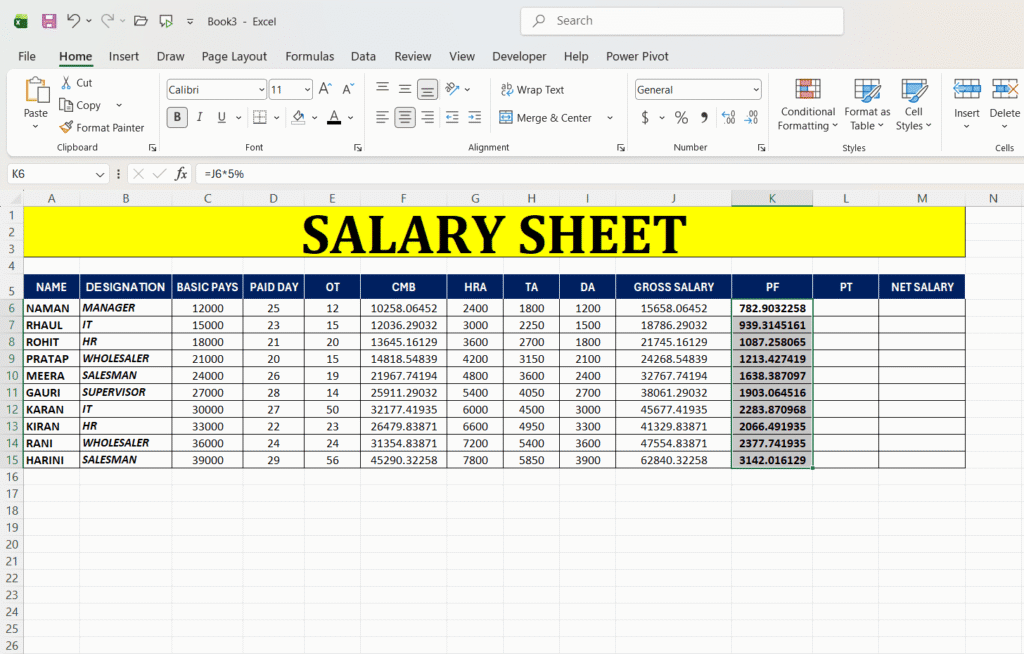Click the Redo arrow icon
1024x654 pixels.
coord(107,21)
